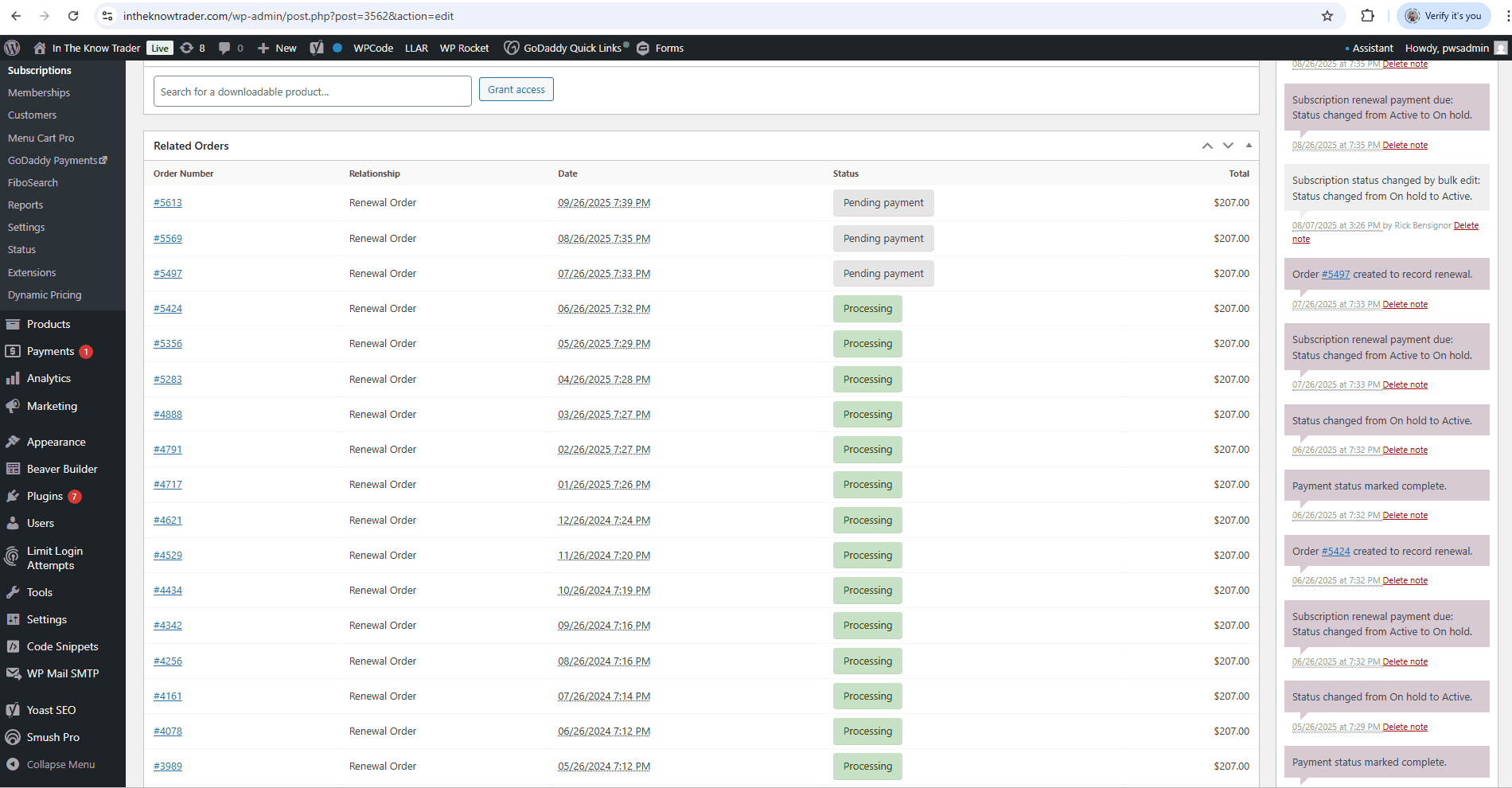Click Pending payment status for #5569
Image resolution: width=1512 pixels, height=788 pixels.
(883, 238)
